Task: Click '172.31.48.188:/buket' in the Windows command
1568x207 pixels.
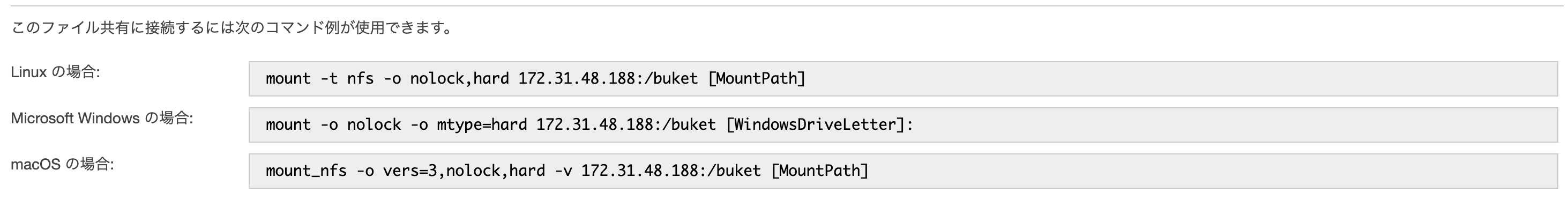Action: click(x=626, y=125)
